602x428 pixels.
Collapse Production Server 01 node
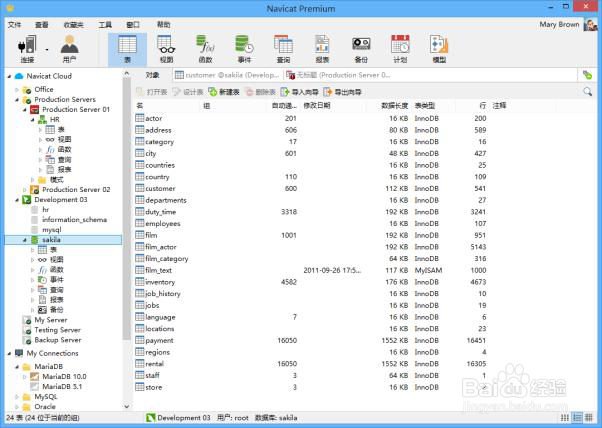click(25, 110)
